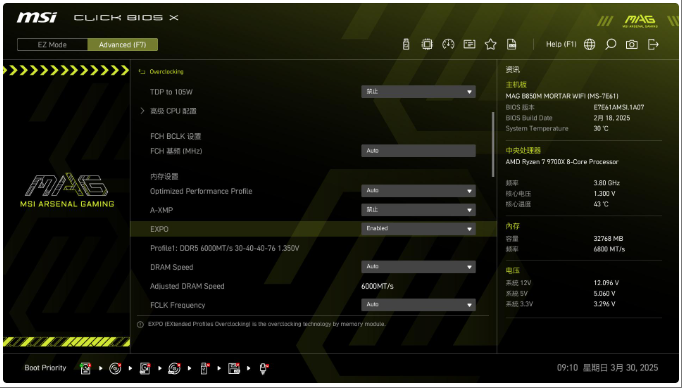Click the CPU chip icon in toolbar
Image resolution: width=682 pixels, height=388 pixels.
point(427,44)
